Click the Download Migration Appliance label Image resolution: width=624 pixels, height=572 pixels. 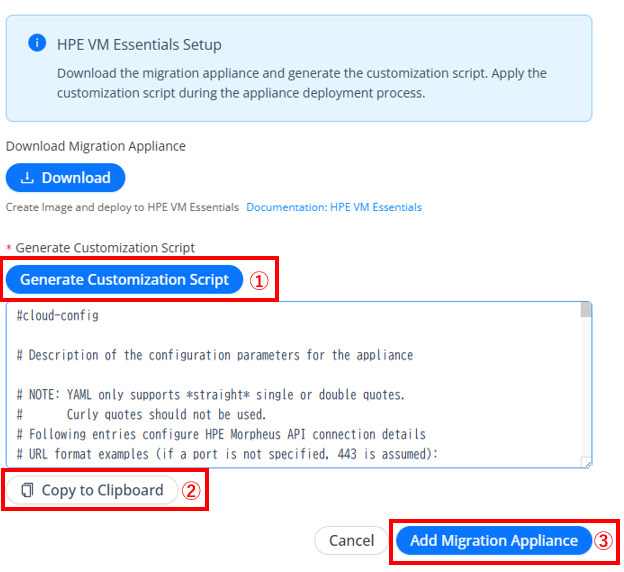coord(96,146)
